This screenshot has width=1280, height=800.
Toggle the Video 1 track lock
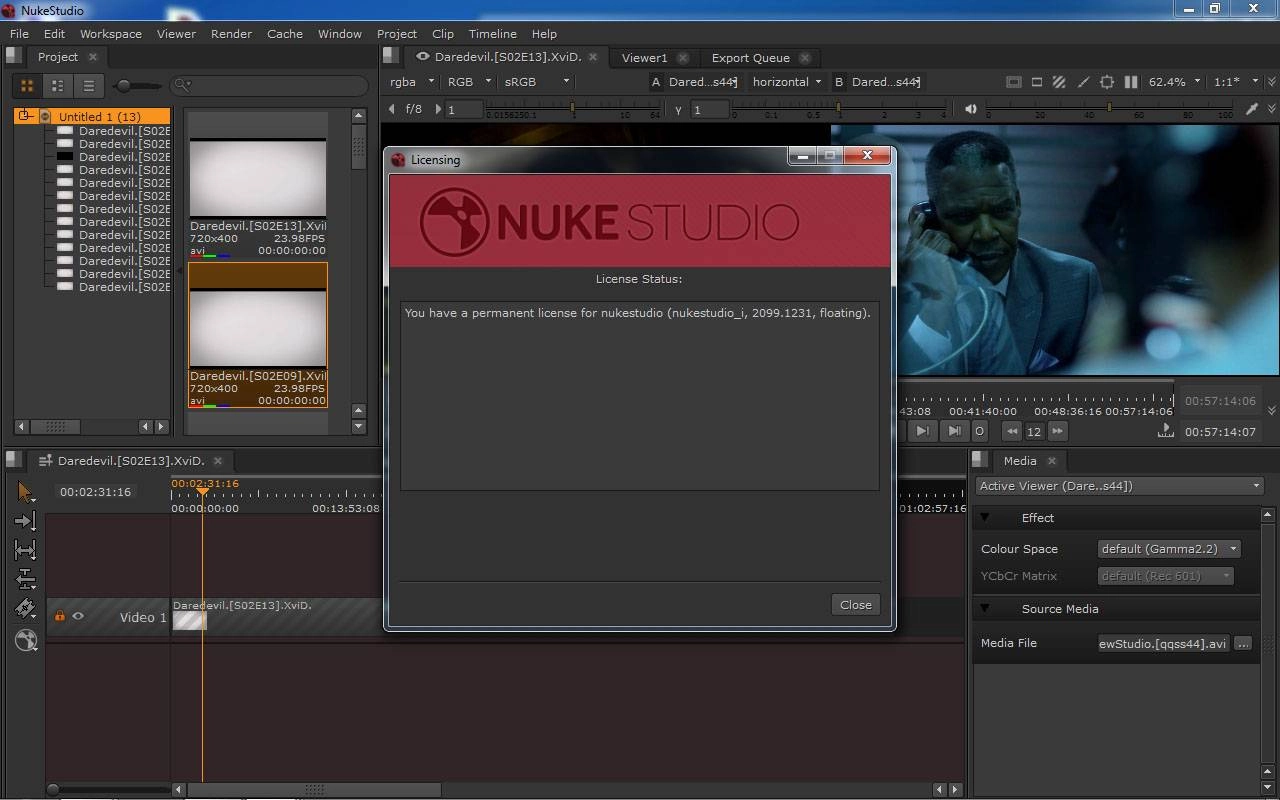59,616
